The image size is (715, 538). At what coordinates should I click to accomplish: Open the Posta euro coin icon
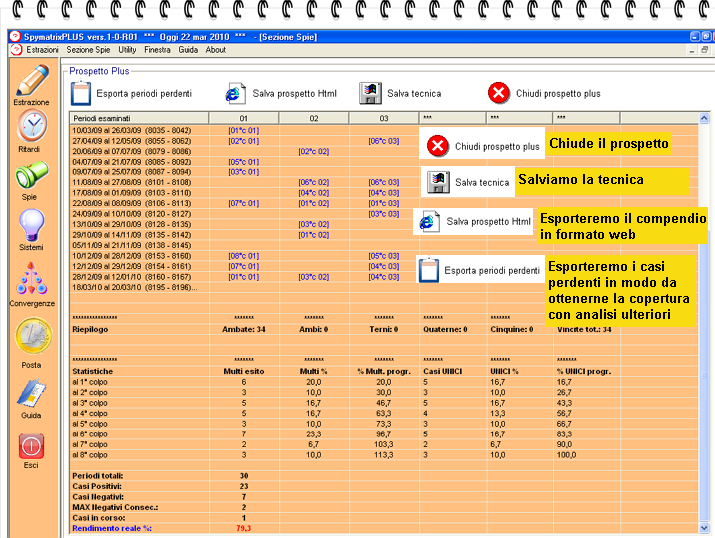point(33,336)
